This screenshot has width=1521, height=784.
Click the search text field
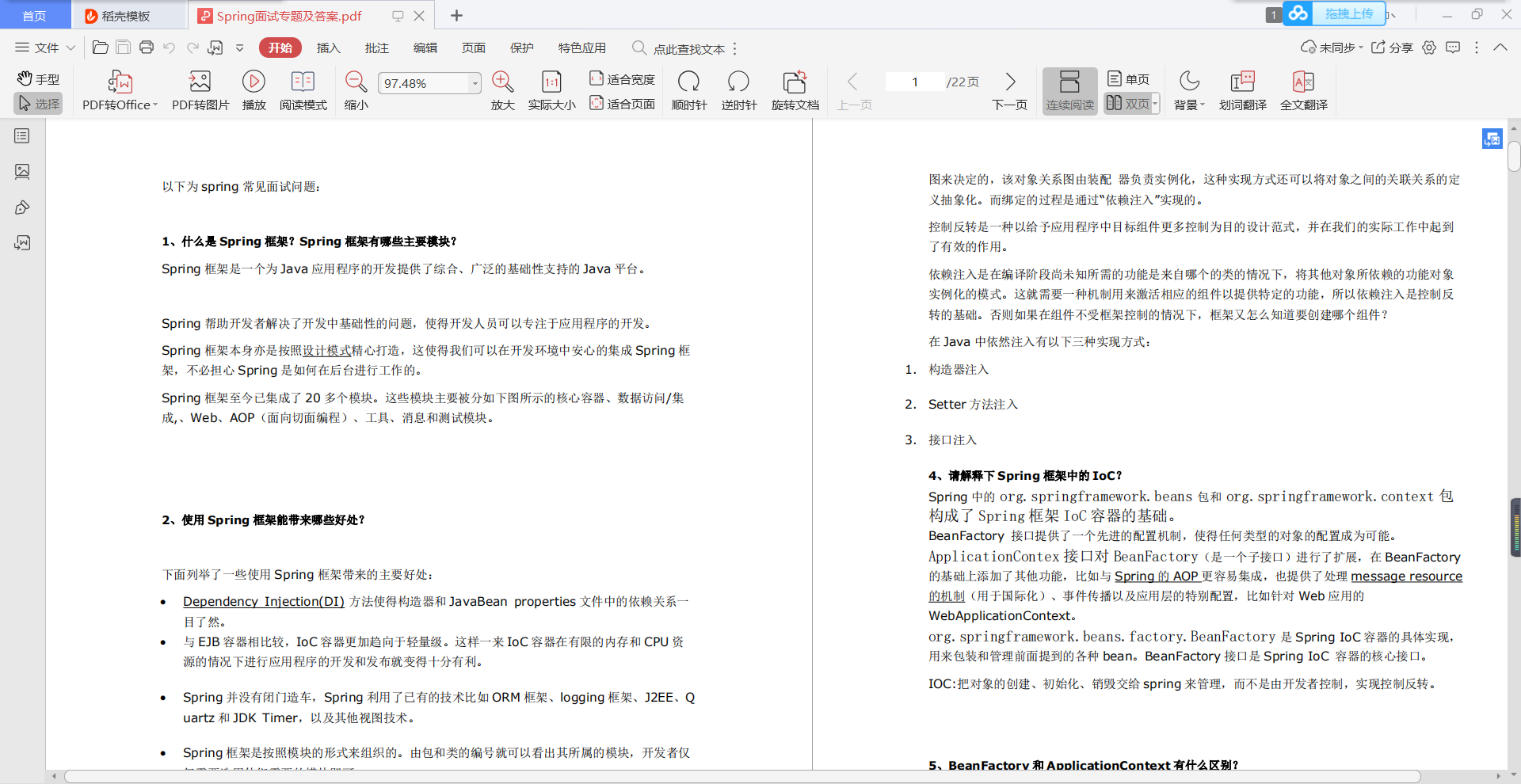click(x=687, y=48)
